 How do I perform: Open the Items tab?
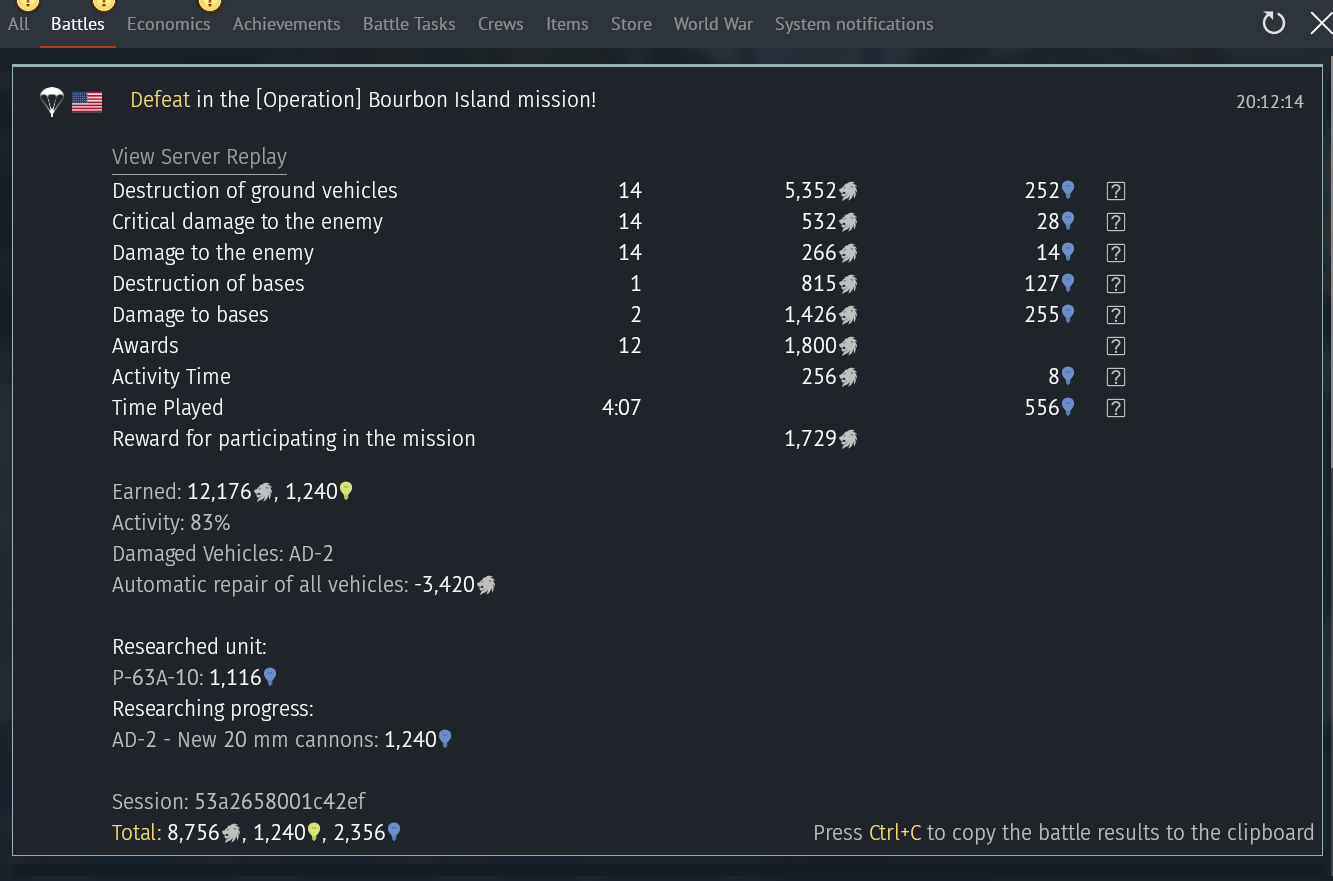(x=567, y=24)
